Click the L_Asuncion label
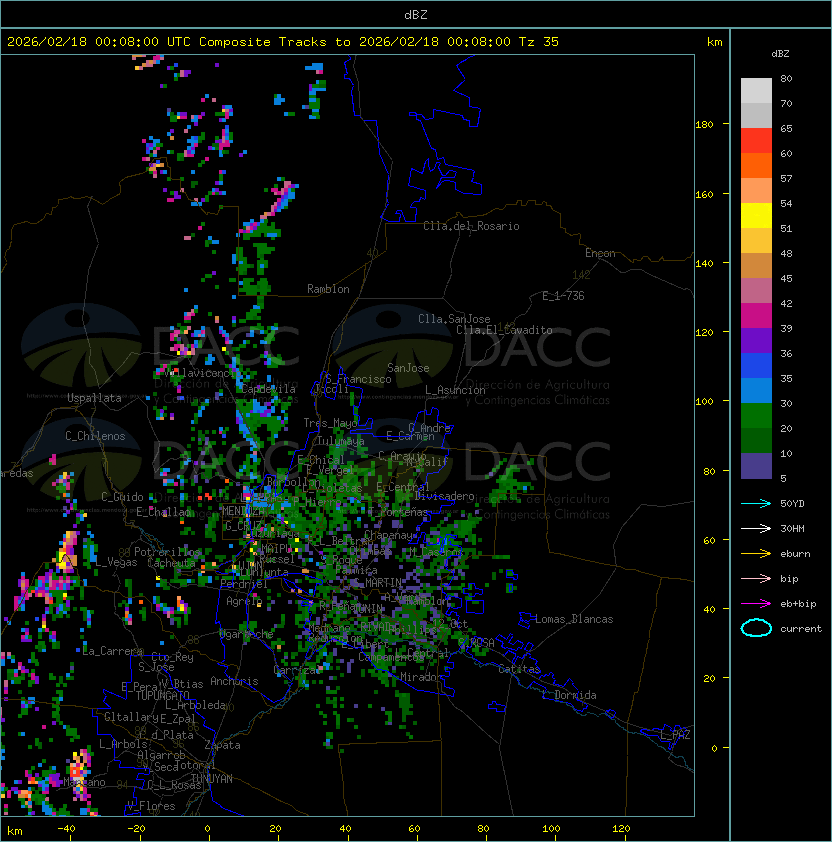The image size is (832, 842). 455,390
